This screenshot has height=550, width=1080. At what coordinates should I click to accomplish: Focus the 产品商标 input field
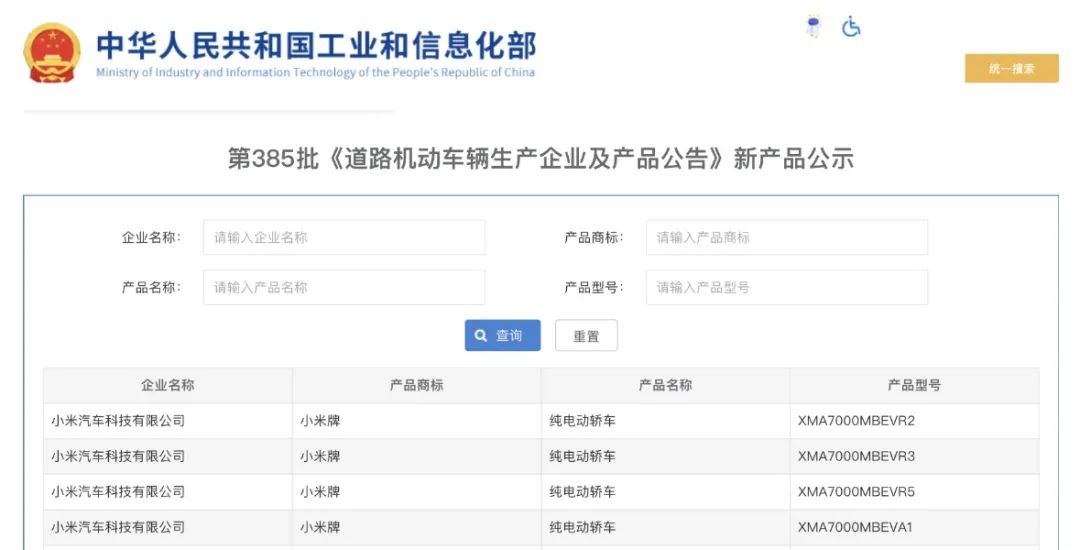(787, 237)
